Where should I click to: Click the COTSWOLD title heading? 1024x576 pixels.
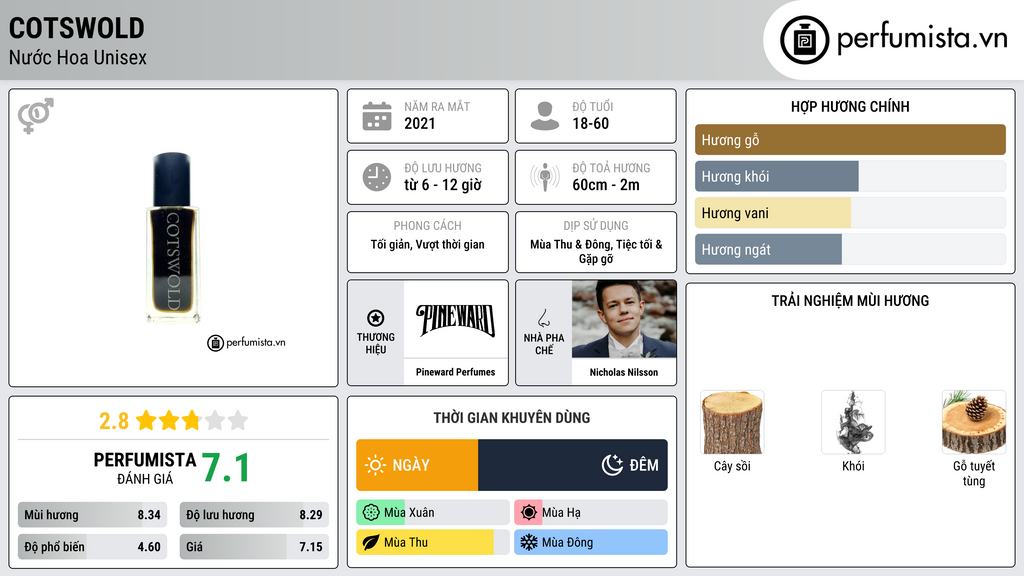point(76,28)
